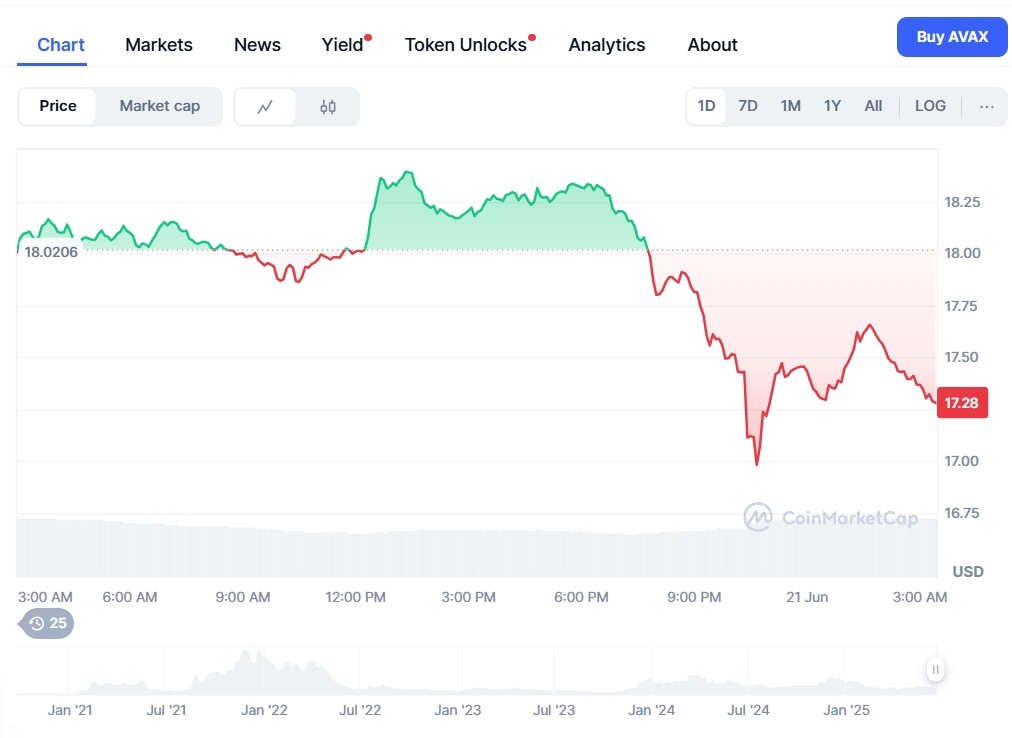1012x738 pixels.
Task: Select the Market cap toggle
Action: (x=159, y=106)
